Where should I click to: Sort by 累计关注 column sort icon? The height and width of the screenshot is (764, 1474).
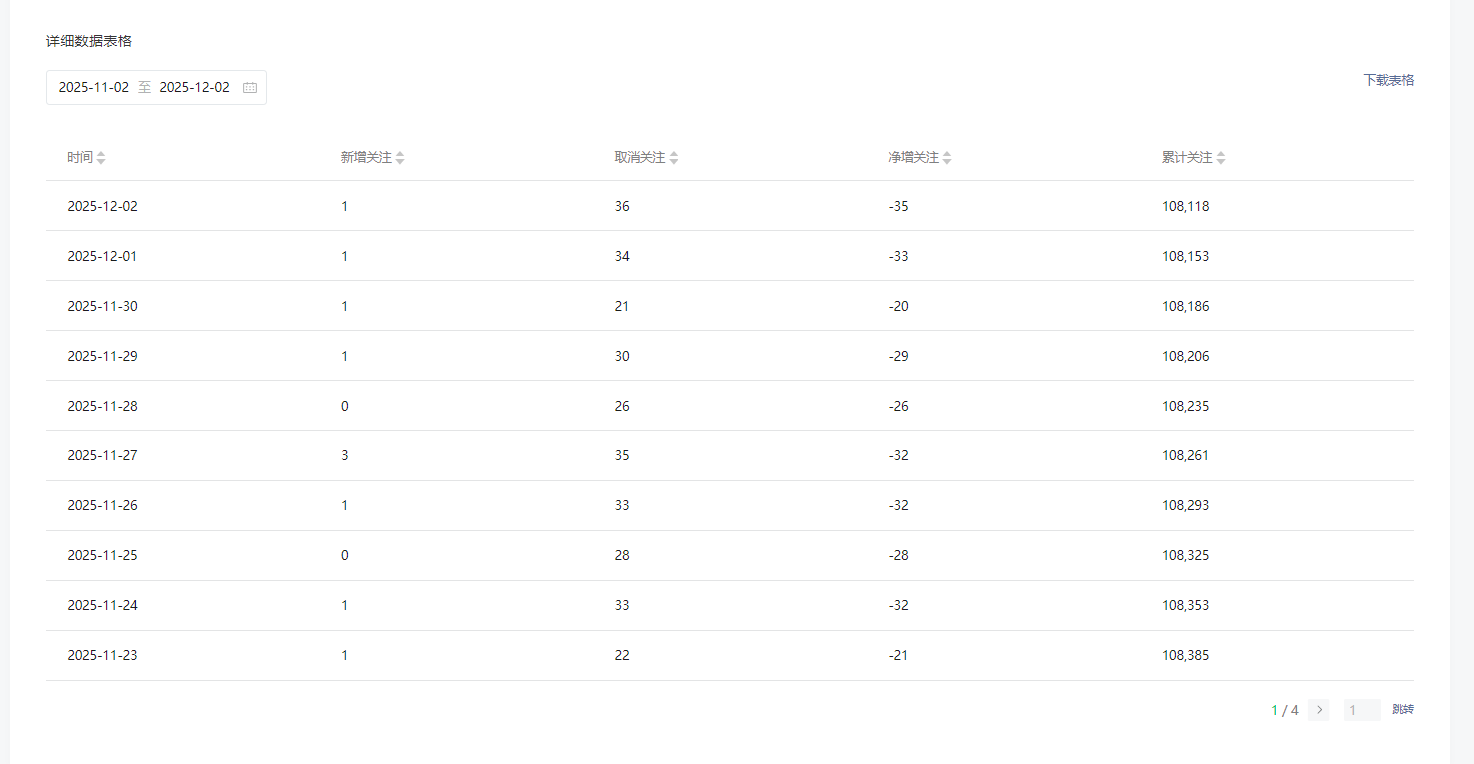click(1221, 158)
